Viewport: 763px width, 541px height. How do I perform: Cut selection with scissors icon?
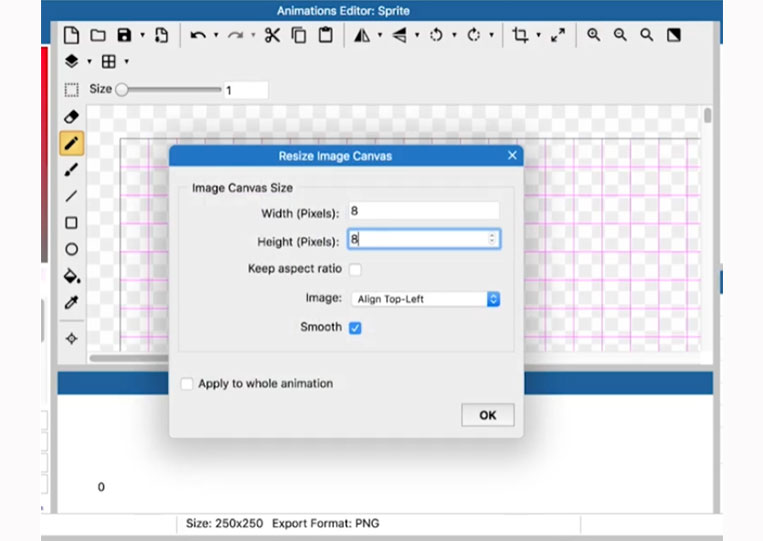tap(272, 35)
